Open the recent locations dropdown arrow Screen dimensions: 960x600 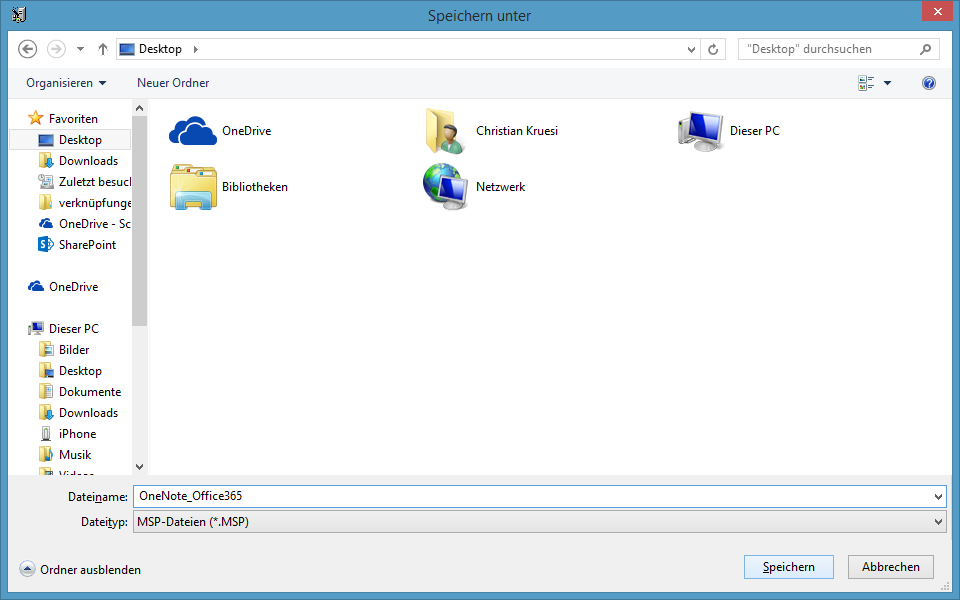80,49
